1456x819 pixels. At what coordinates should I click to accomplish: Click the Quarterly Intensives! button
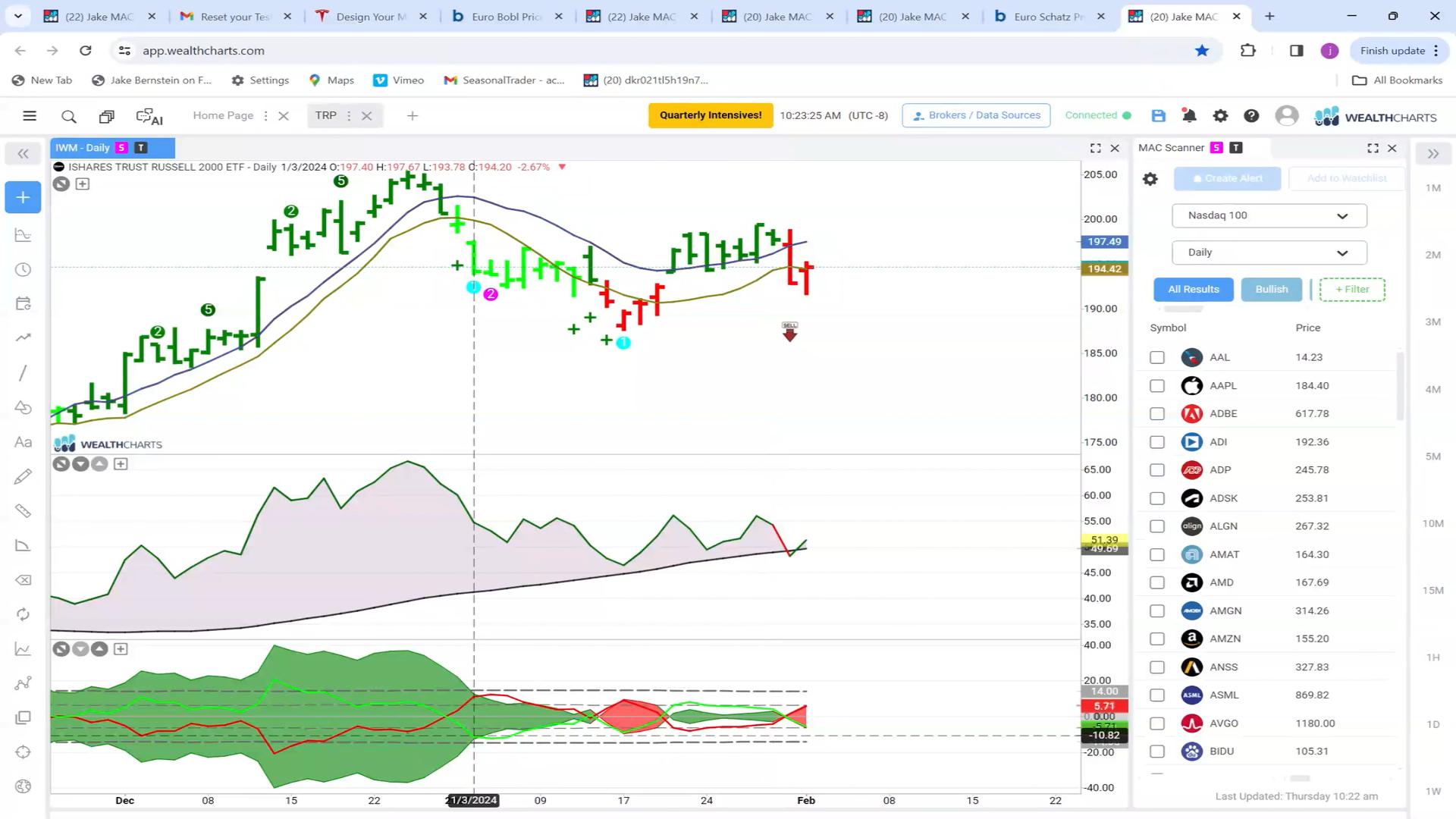pos(711,115)
